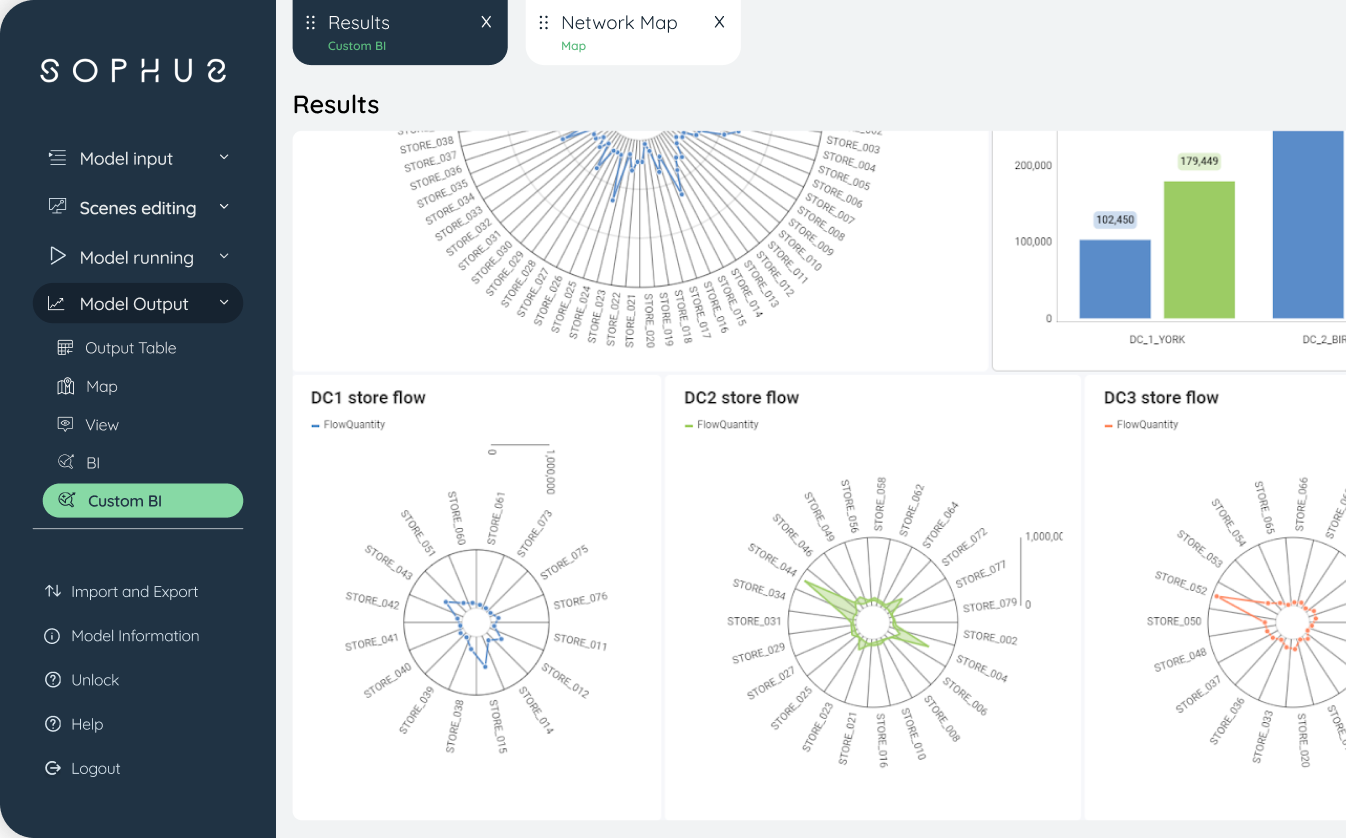The width and height of the screenshot is (1346, 838).
Task: Click the DC2 store flow chart title
Action: point(742,398)
